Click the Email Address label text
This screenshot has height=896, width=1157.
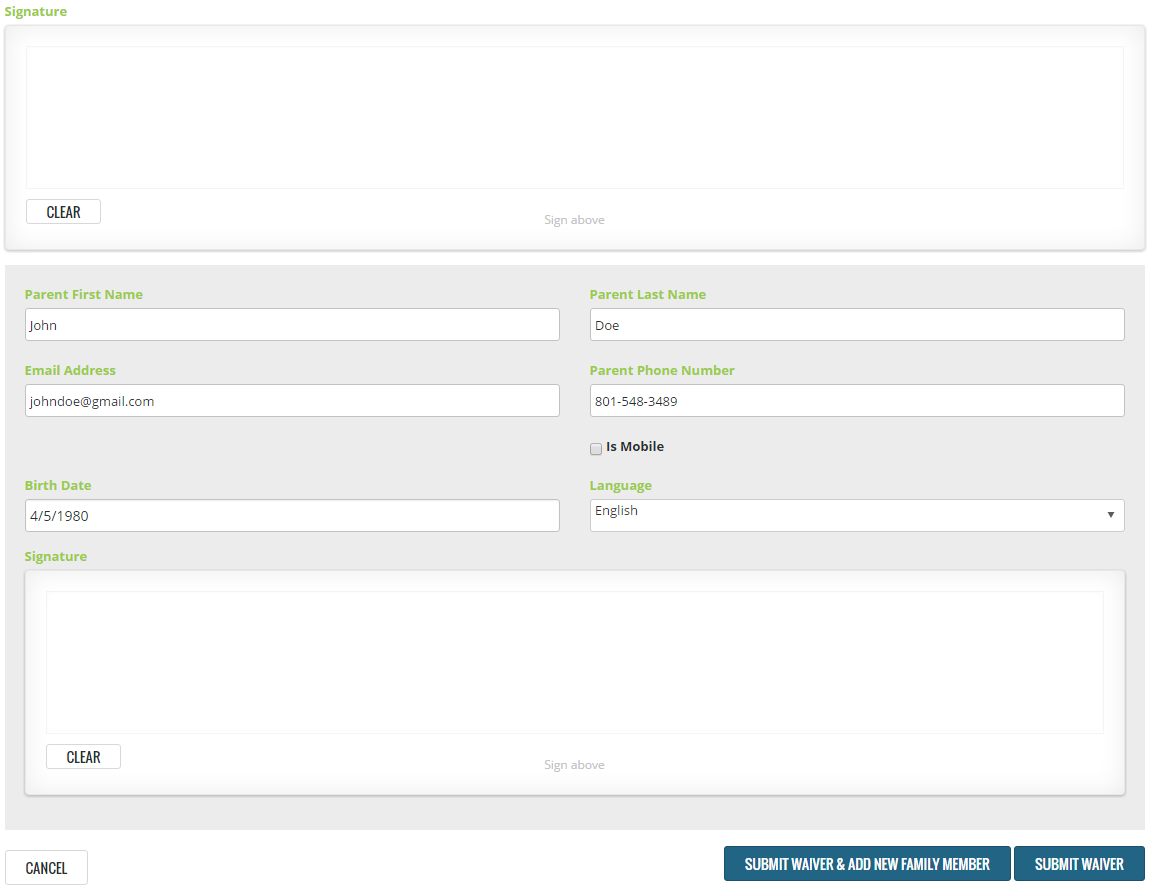(70, 371)
